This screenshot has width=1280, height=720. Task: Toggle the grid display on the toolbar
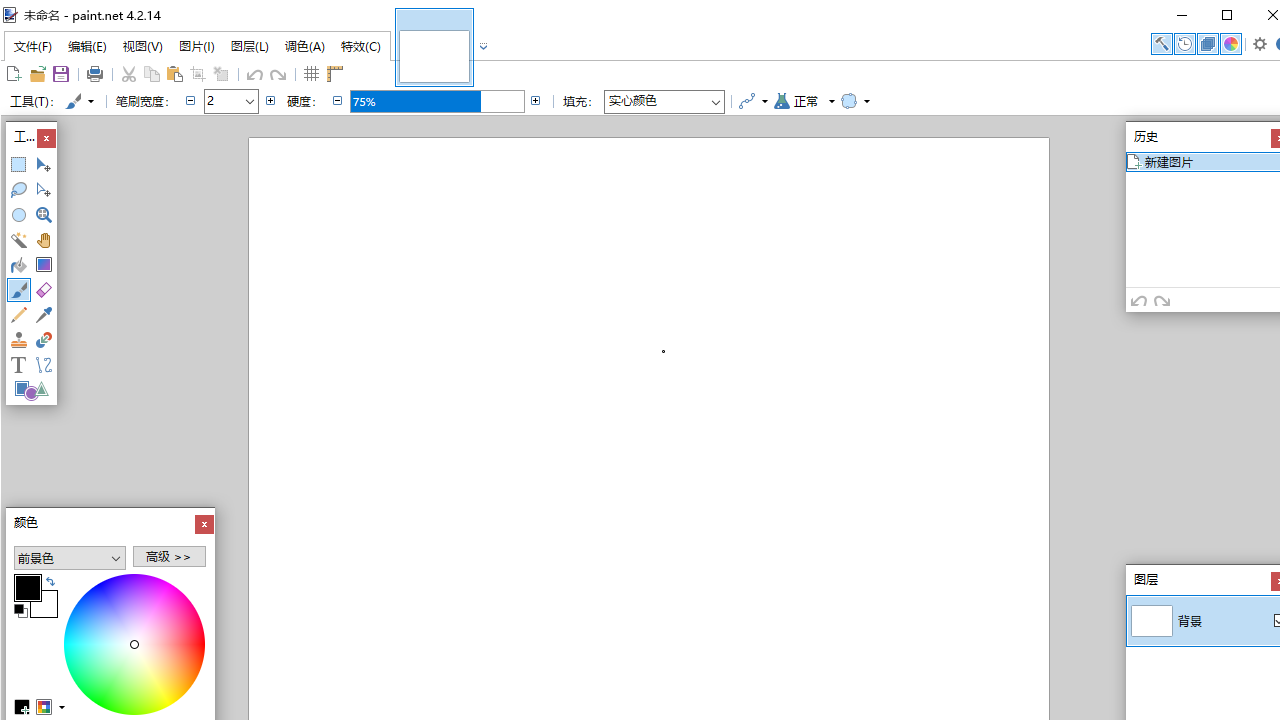pos(311,74)
